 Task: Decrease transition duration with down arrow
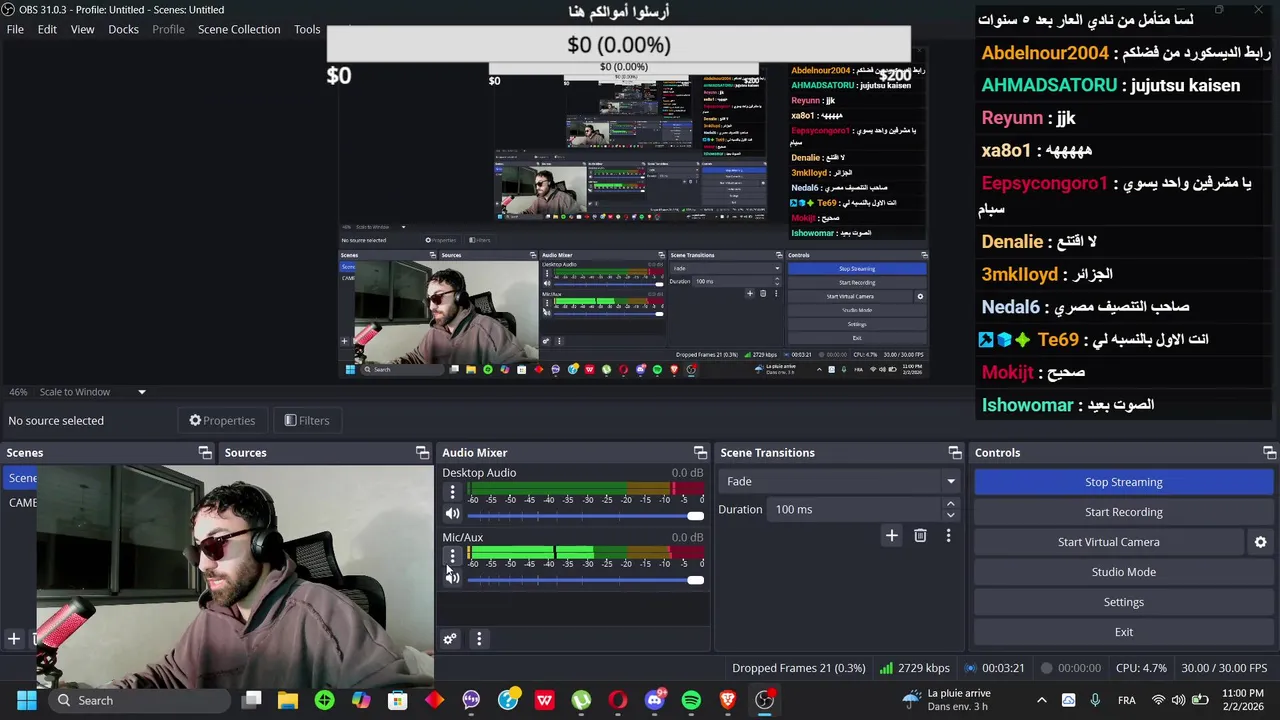point(950,515)
